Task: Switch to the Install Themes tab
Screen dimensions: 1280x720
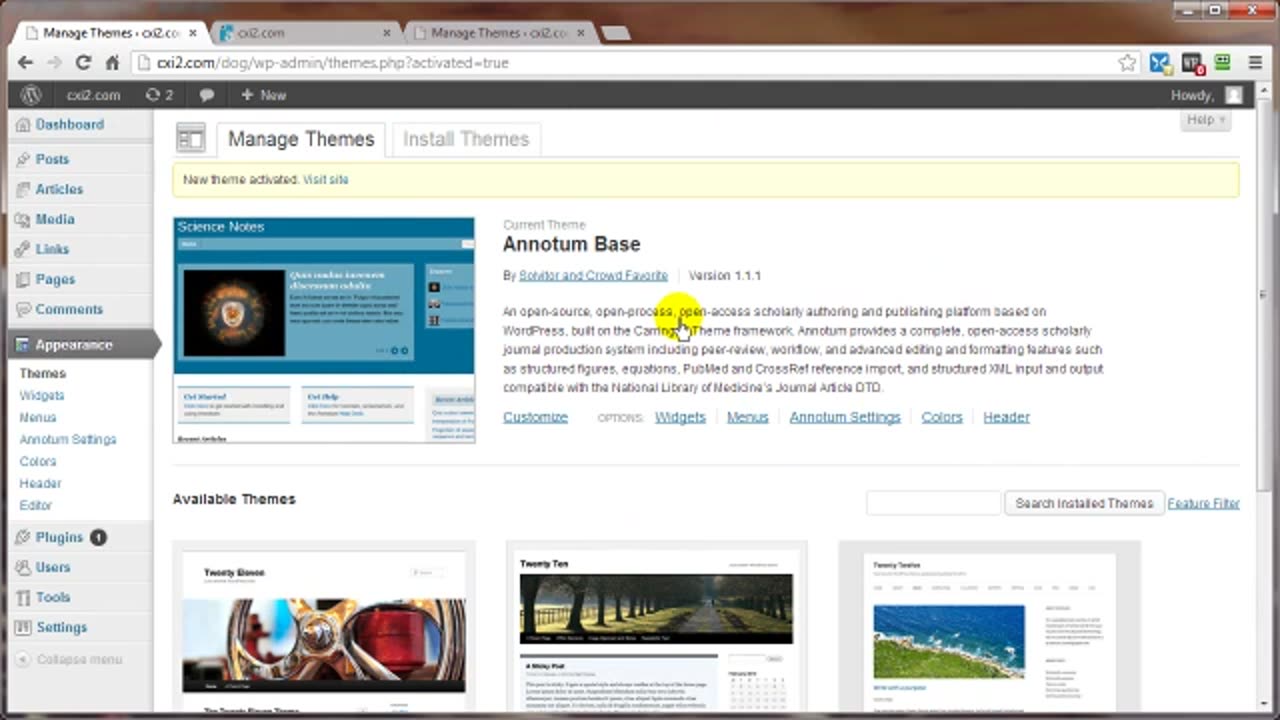Action: (466, 139)
